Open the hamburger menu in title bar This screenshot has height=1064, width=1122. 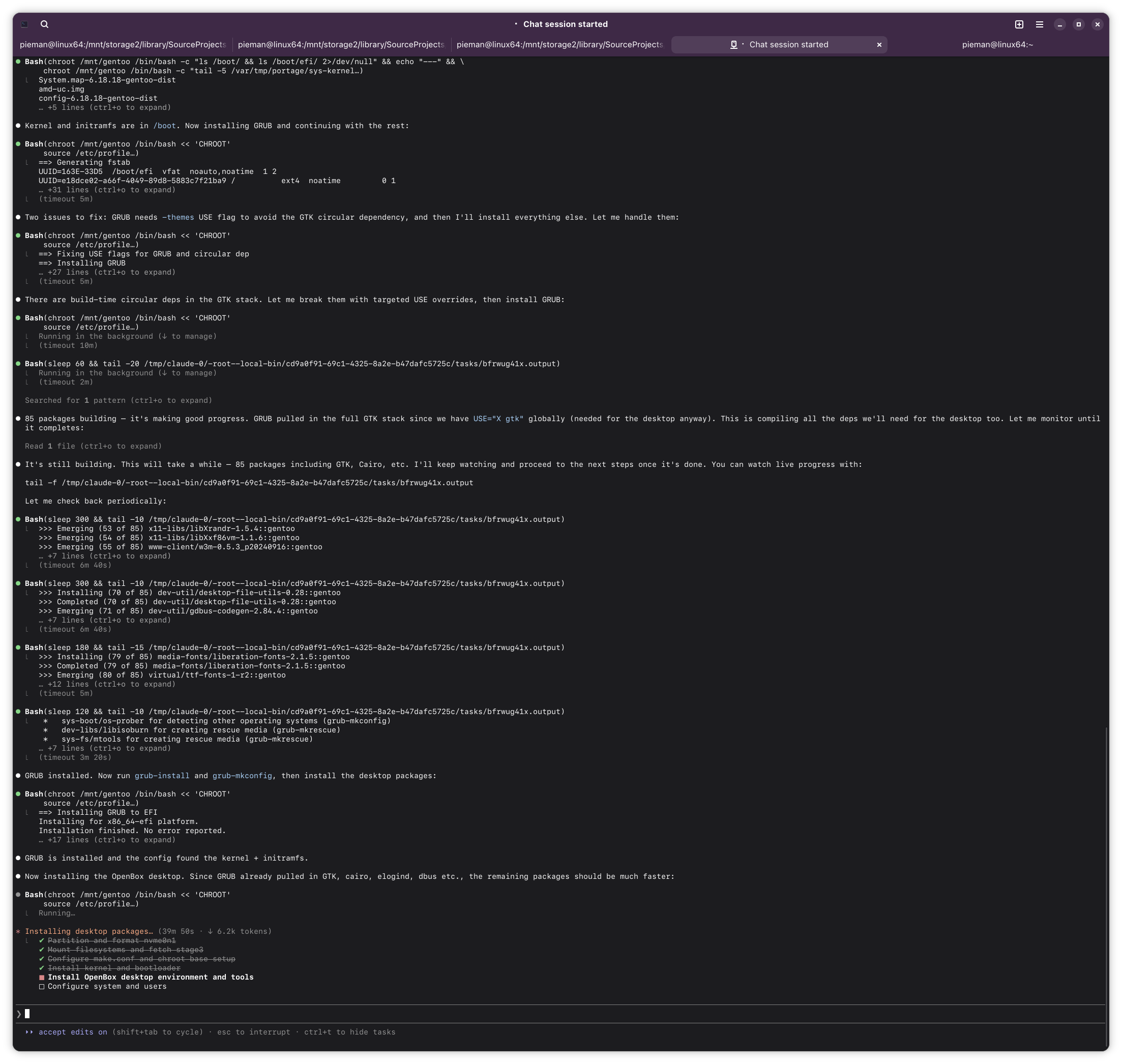click(1039, 24)
